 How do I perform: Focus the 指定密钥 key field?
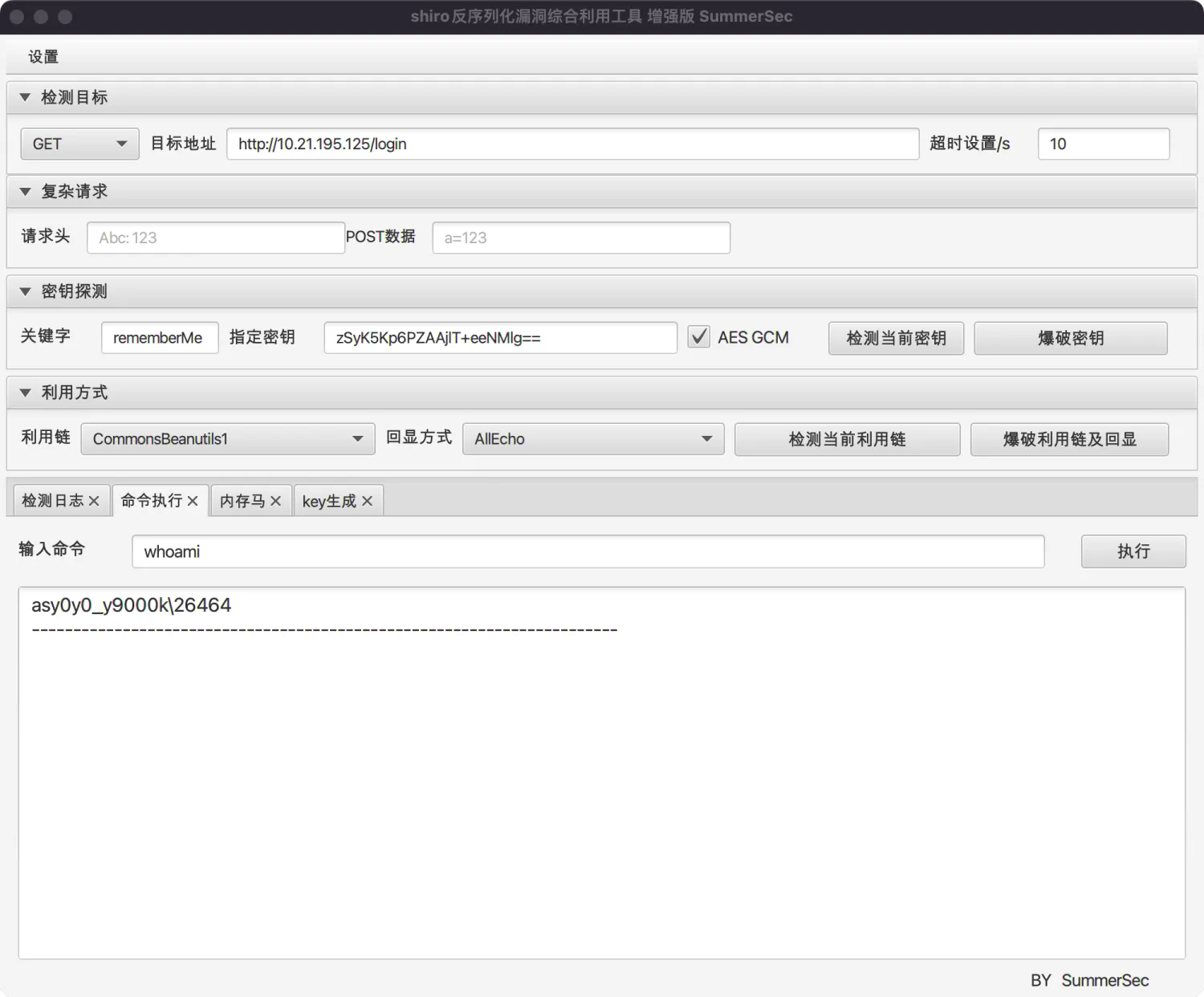(501, 338)
